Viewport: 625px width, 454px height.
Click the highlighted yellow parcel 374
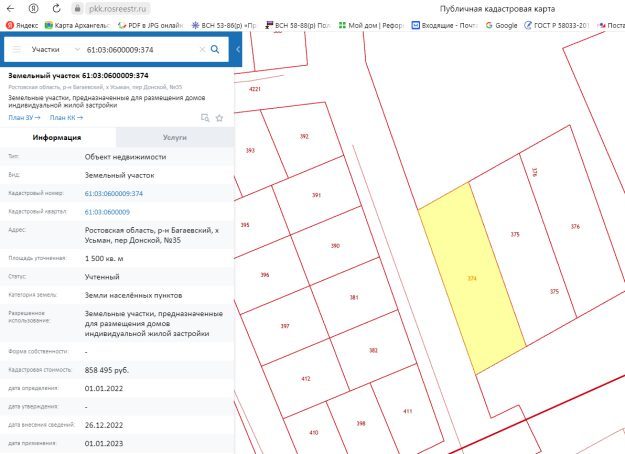coord(472,278)
